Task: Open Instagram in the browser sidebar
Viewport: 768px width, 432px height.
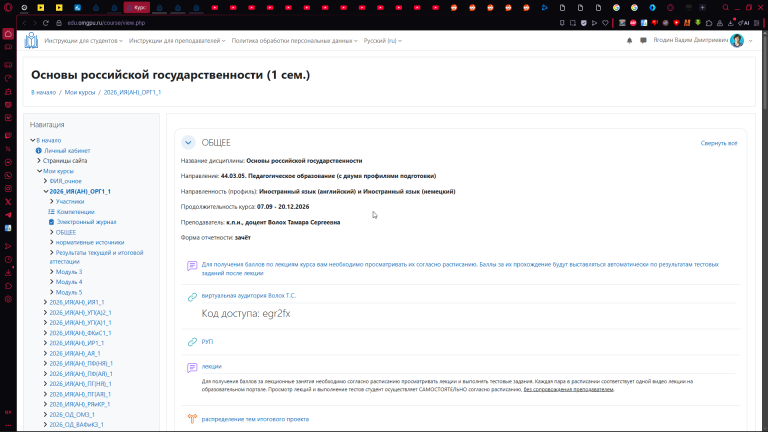Action: pyautogui.click(x=8, y=189)
